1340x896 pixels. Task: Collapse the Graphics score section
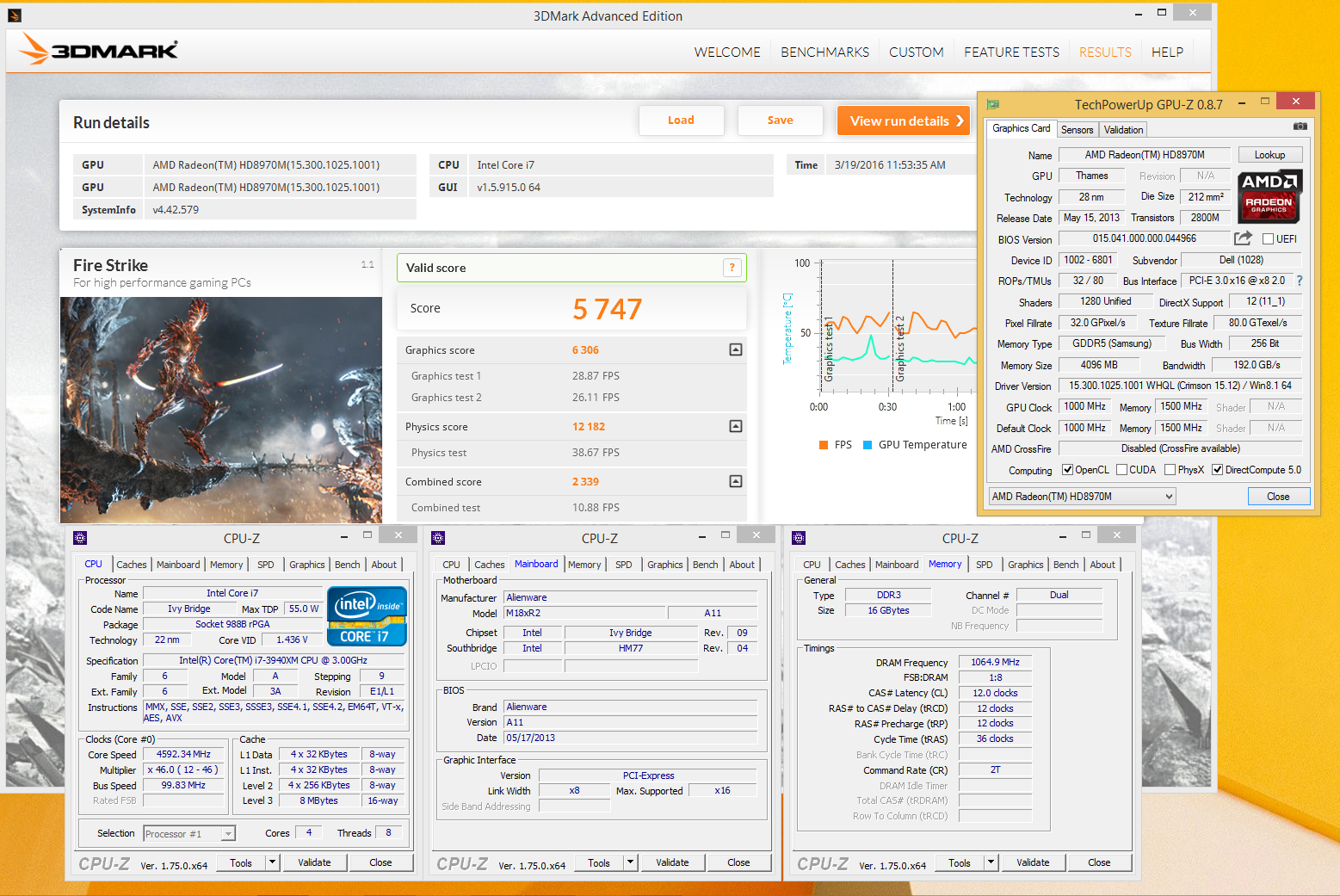736,349
